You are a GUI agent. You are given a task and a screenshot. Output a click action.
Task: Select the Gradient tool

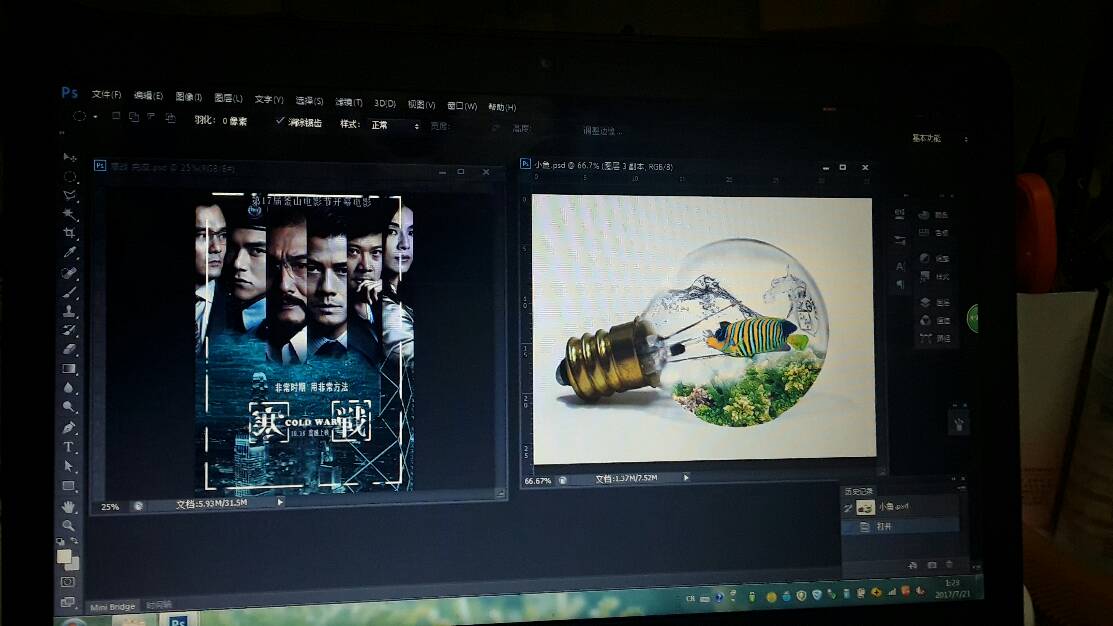69,368
